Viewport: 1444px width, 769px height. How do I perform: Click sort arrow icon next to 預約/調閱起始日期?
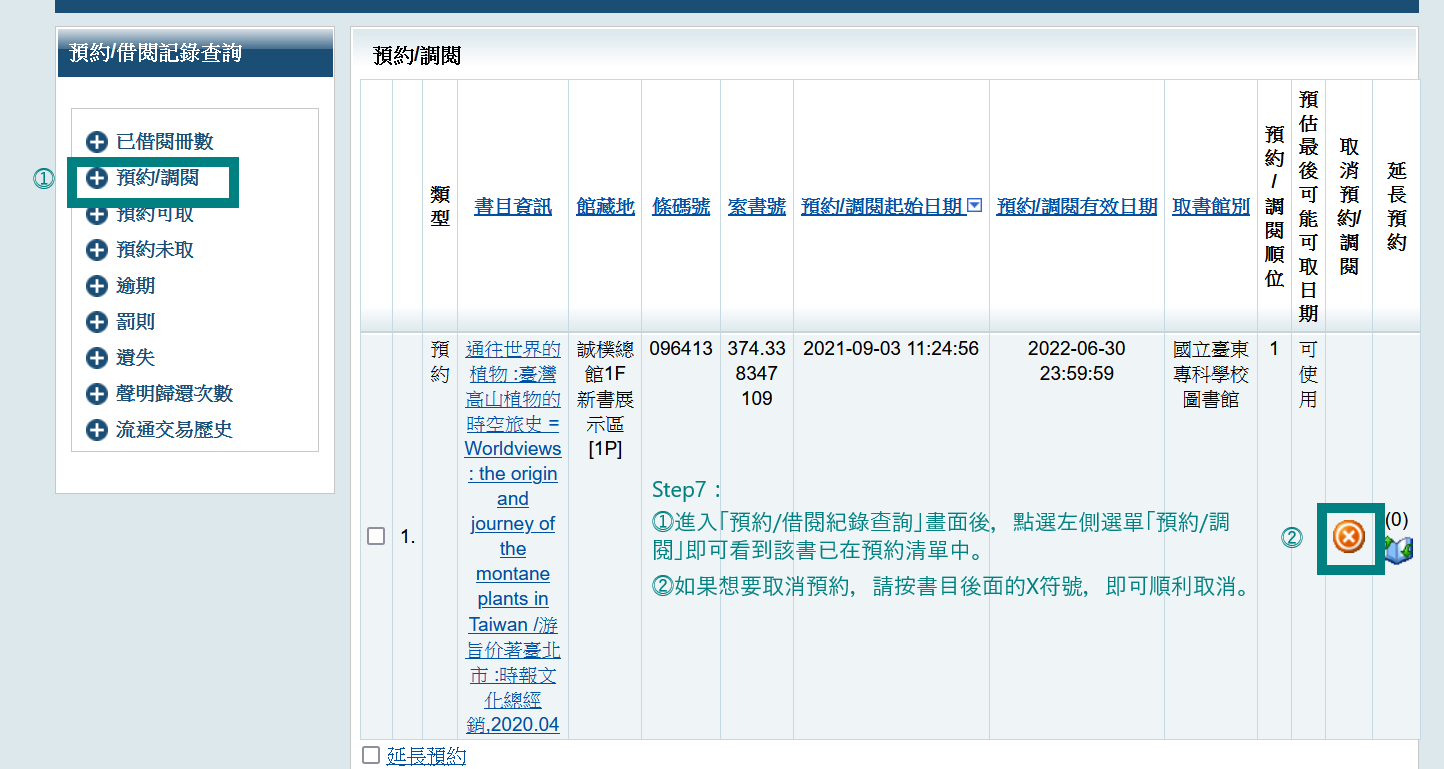tap(975, 205)
